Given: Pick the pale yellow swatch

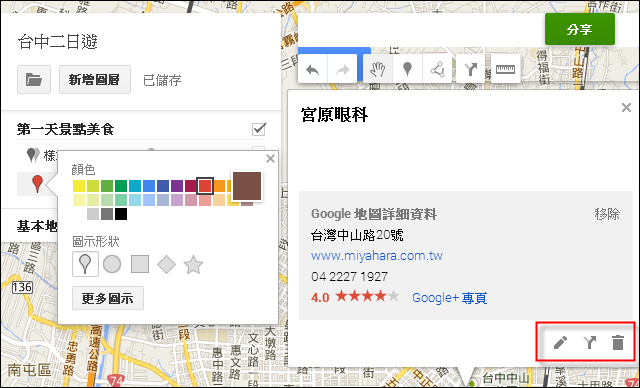Looking at the screenshot, I should pos(79,200).
